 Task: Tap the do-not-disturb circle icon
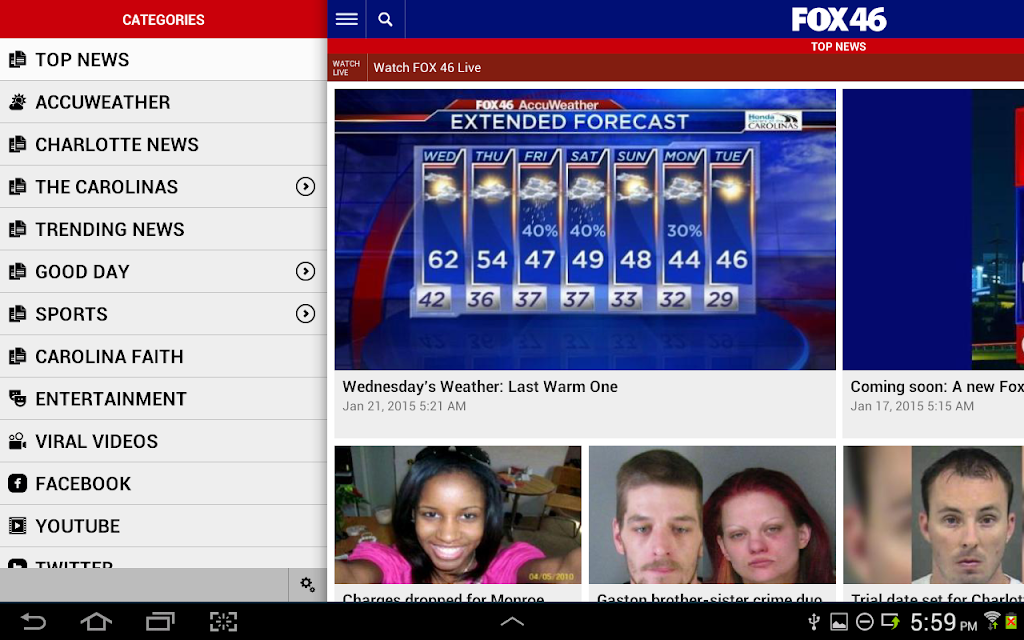[865, 622]
